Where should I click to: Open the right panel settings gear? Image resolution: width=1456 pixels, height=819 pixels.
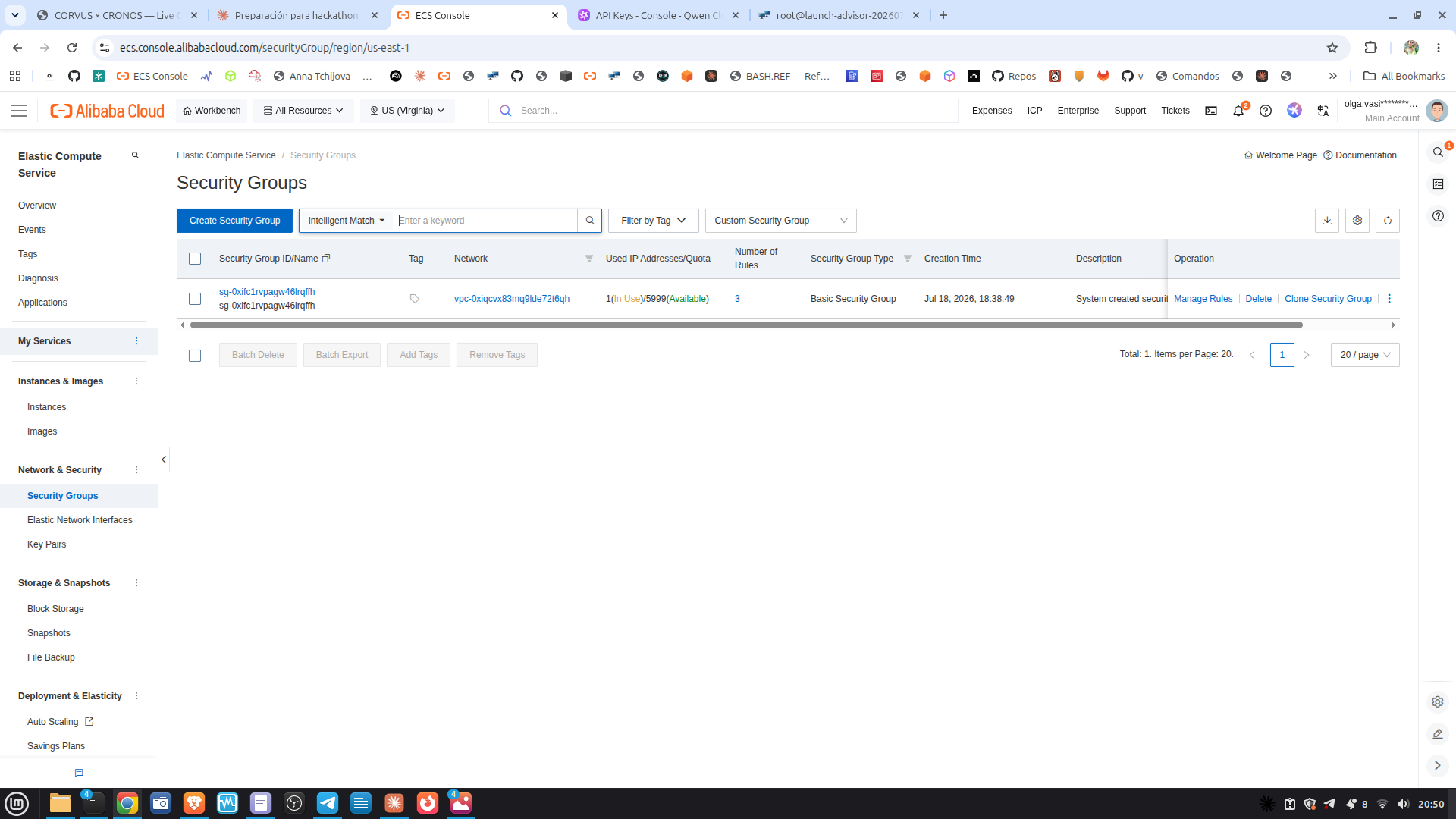pyautogui.click(x=1438, y=702)
